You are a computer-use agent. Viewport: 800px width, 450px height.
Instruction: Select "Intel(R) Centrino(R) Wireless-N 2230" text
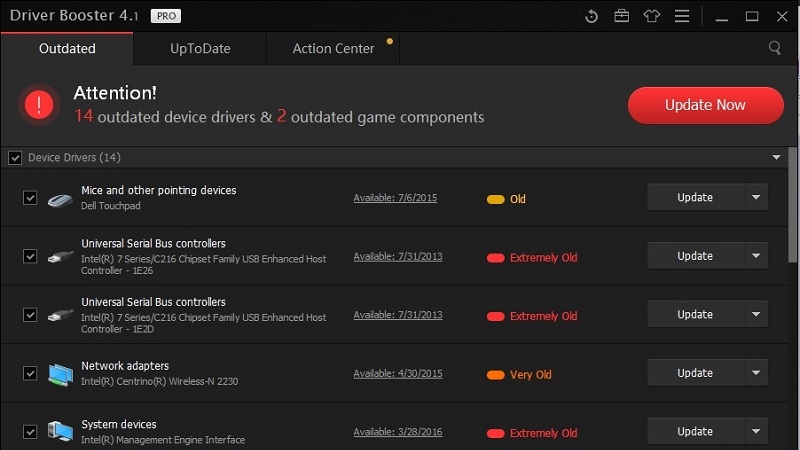click(x=160, y=381)
